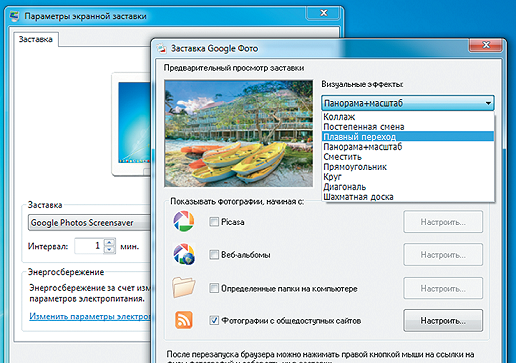Enable the Веб-альбомы checkbox
Screen dimensions: 516x363
[214, 255]
